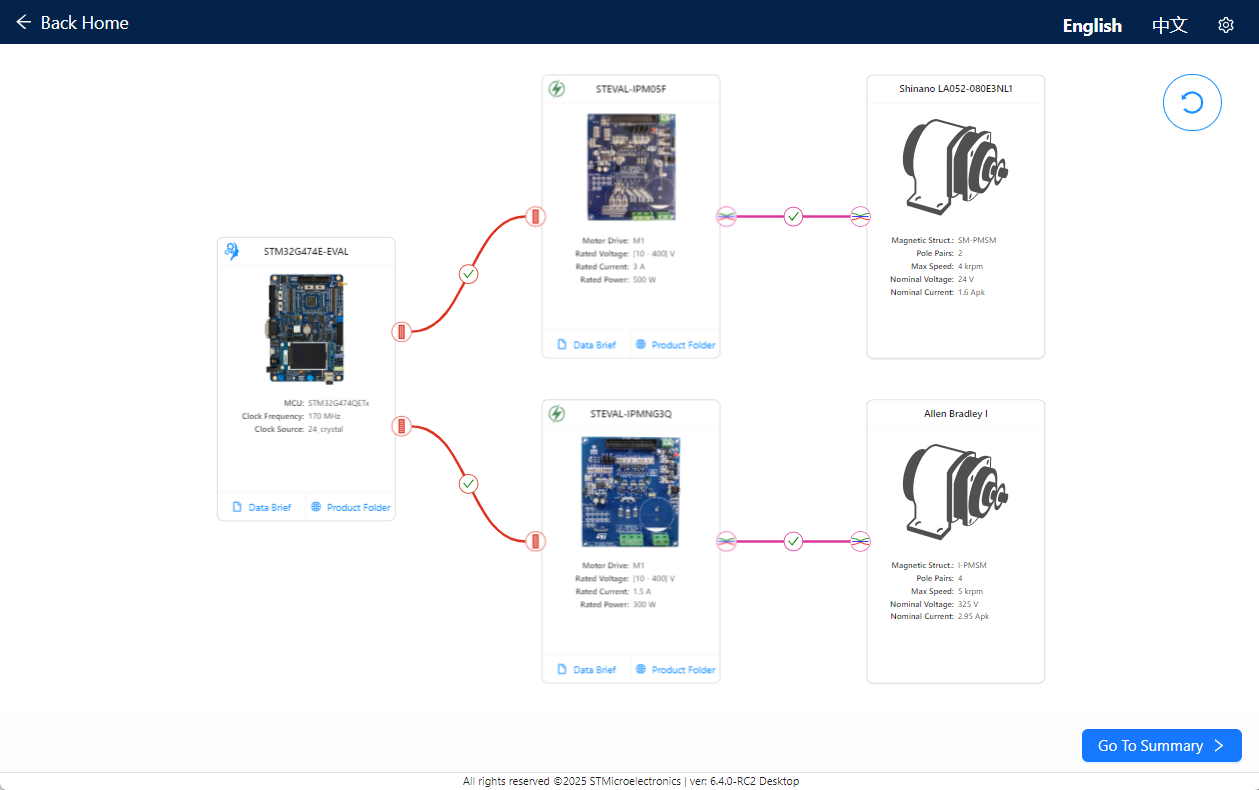The width and height of the screenshot is (1259, 790).
Task: Switch language to English
Action: [x=1092, y=26]
